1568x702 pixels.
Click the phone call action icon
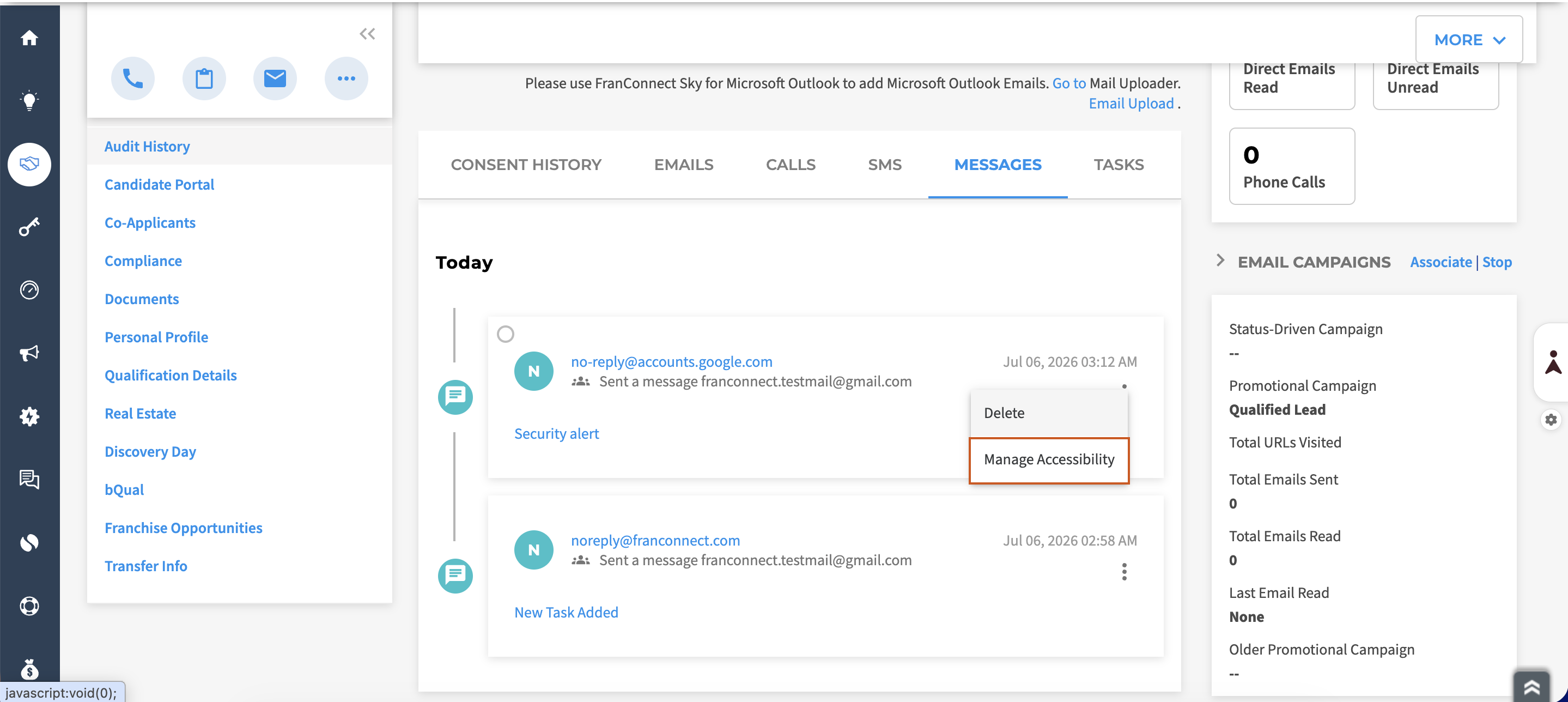133,78
